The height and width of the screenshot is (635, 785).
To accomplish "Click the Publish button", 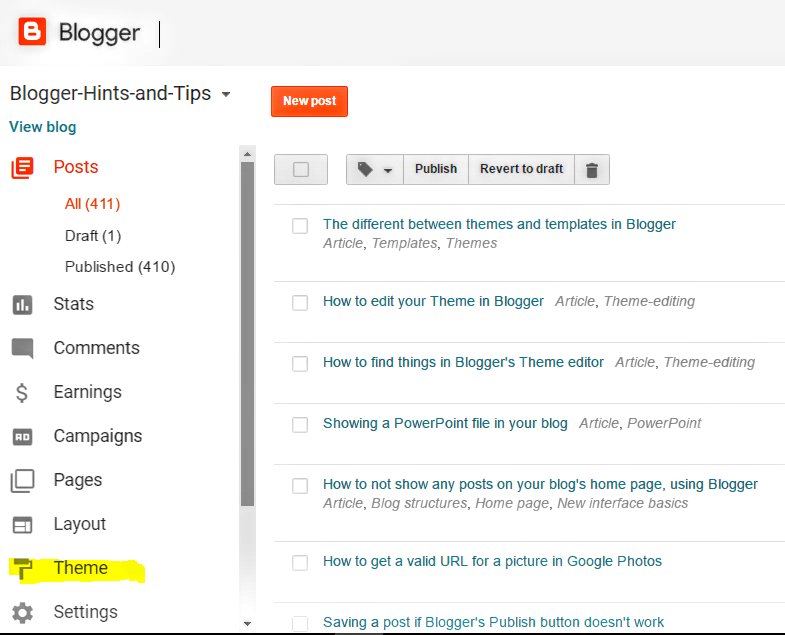I will (x=436, y=169).
